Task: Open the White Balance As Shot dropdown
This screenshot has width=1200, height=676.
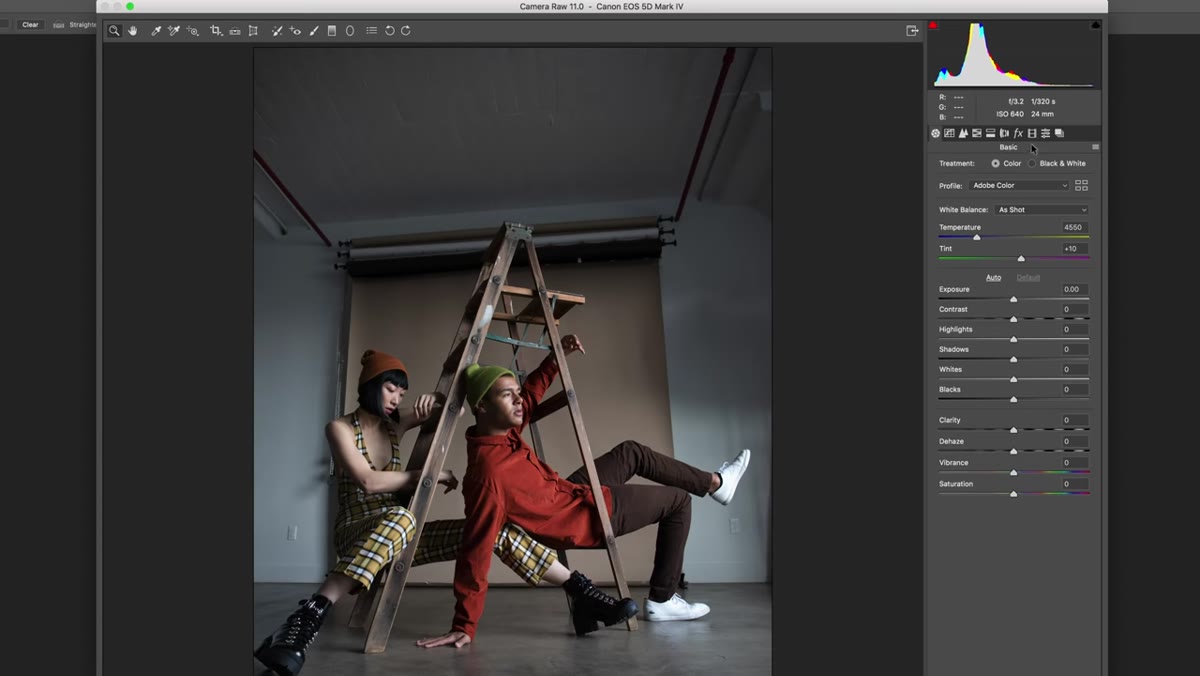Action: click(x=1041, y=210)
